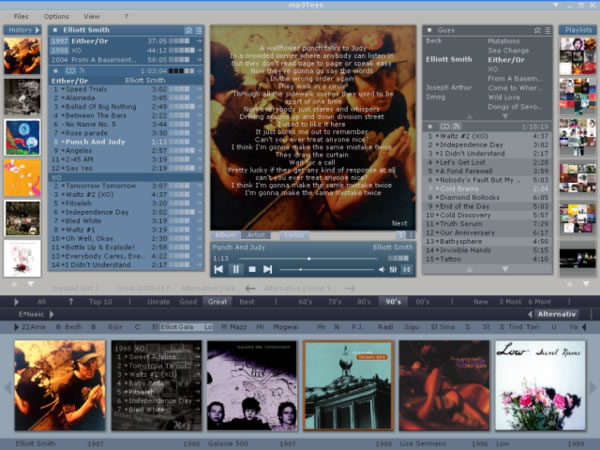This screenshot has height=450, width=600.
Task: Expand the EMusic source arrow
Action: coord(51,314)
